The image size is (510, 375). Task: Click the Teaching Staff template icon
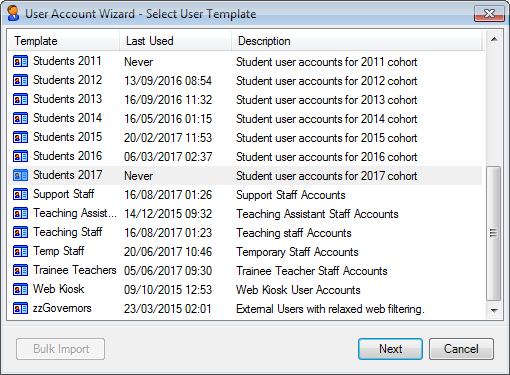click(x=20, y=233)
